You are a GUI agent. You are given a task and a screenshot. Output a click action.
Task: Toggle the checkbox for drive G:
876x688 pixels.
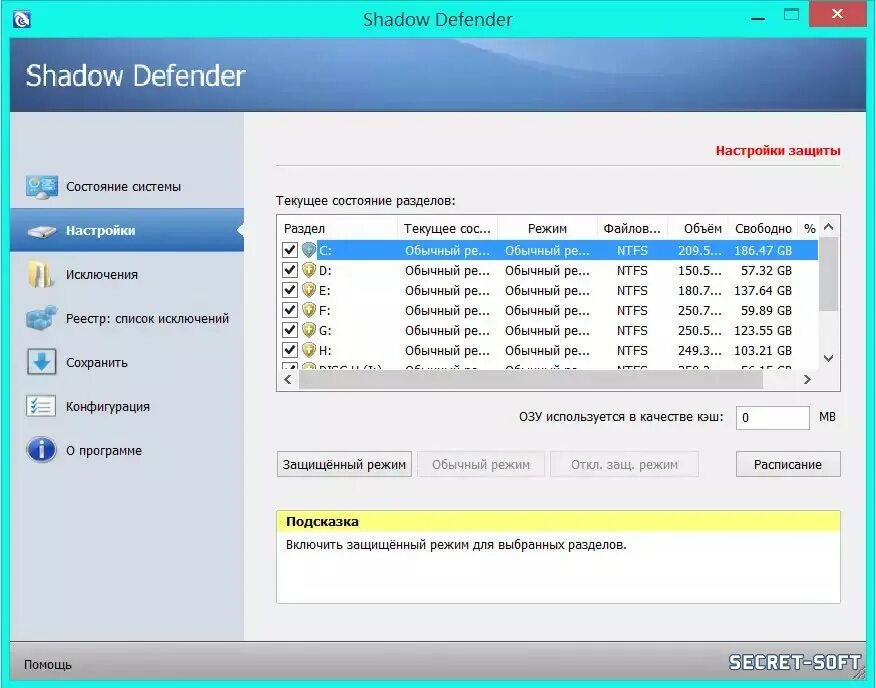click(289, 330)
